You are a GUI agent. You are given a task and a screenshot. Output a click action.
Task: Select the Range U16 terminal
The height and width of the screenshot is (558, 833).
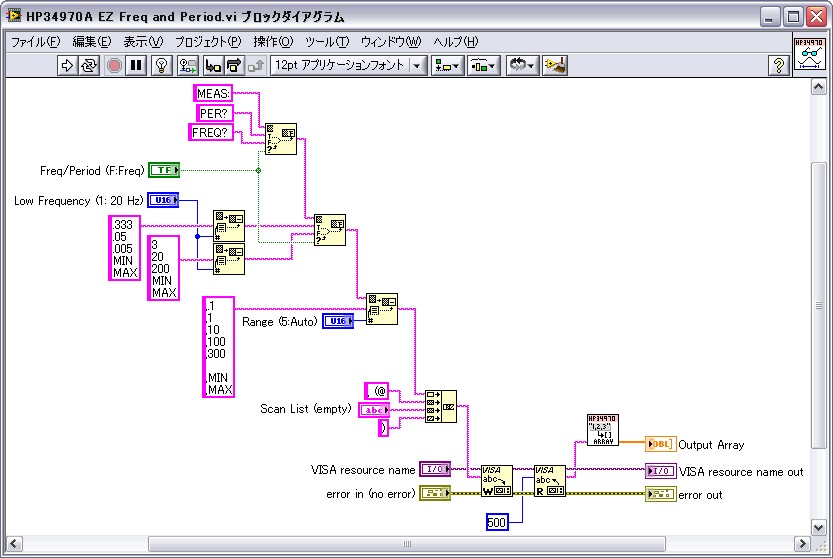point(338,321)
